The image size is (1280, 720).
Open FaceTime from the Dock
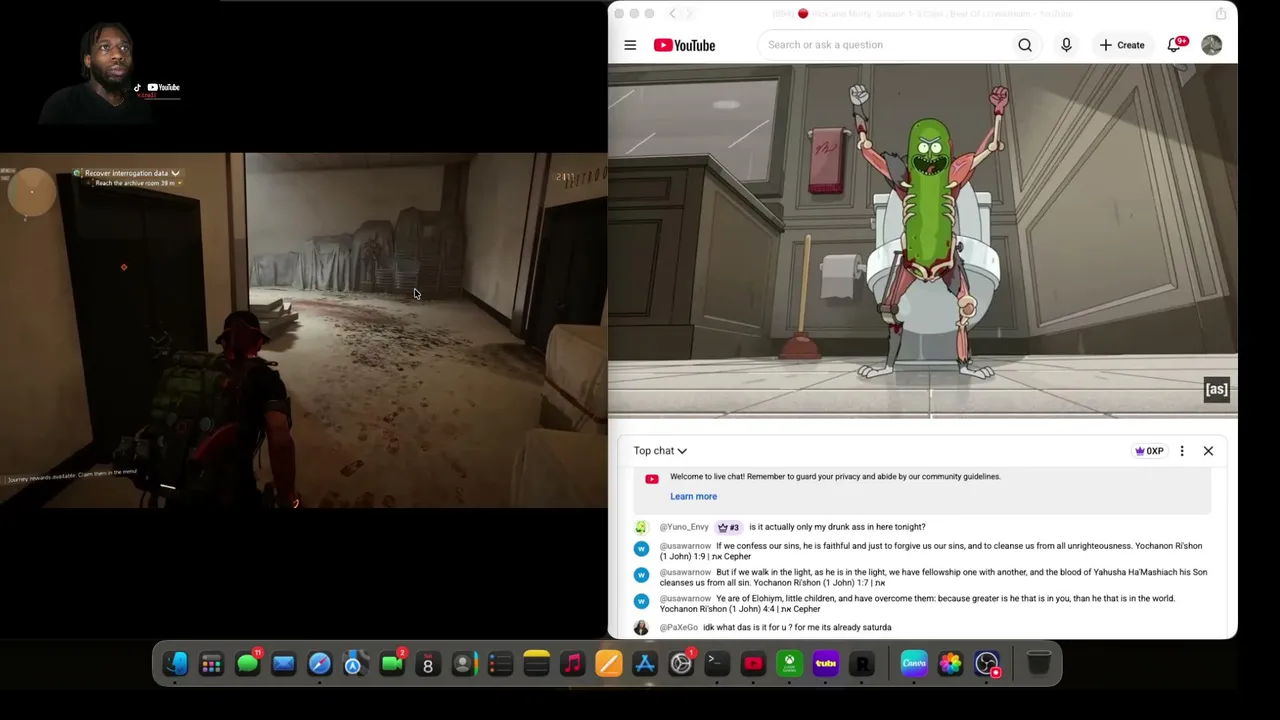(x=392, y=664)
